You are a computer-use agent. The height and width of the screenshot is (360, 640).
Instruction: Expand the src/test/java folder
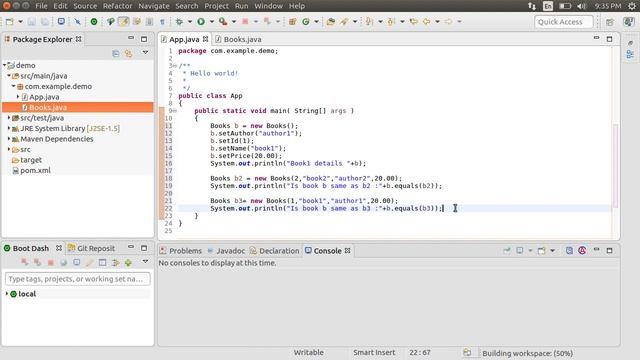(x=9, y=118)
